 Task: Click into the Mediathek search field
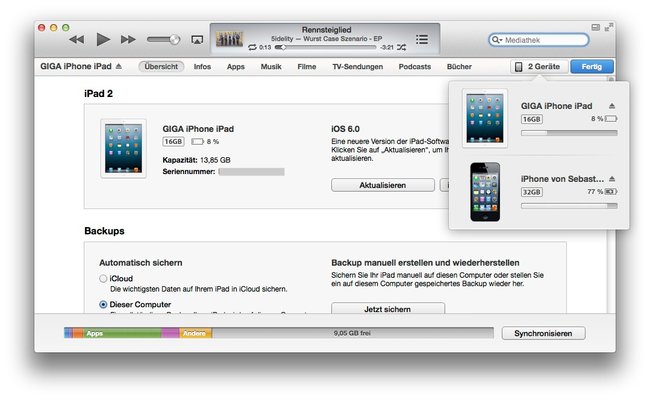coord(539,40)
